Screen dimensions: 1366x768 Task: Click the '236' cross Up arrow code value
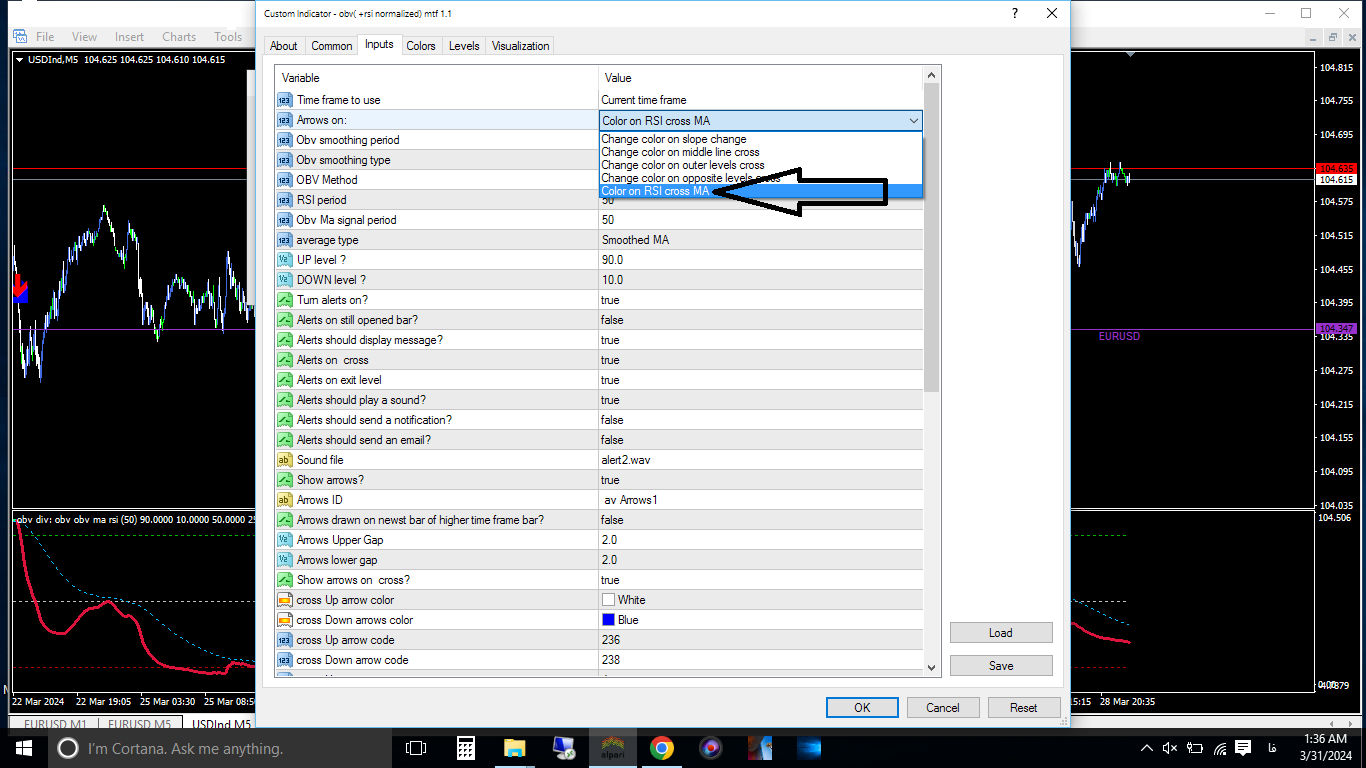pos(611,640)
